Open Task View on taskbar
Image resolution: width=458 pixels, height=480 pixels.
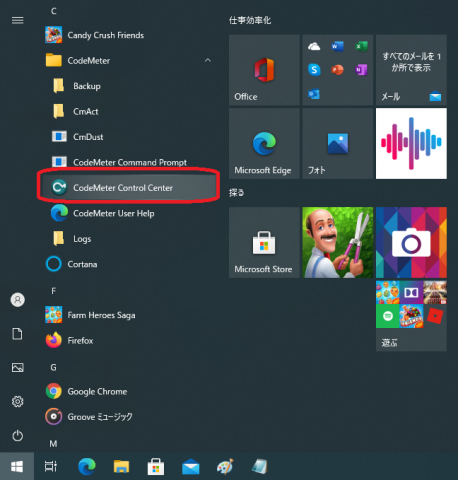point(51,466)
